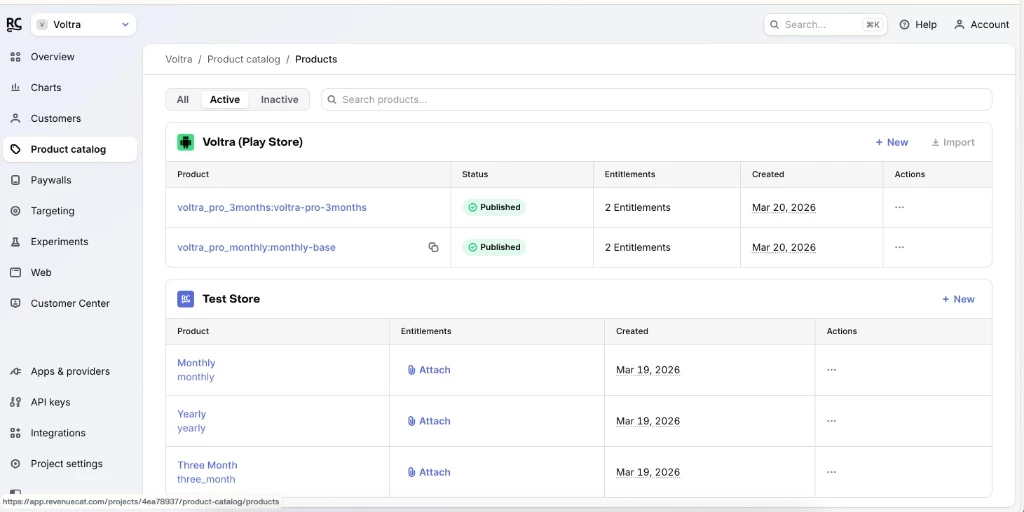
Task: Click the Integrations grid icon
Action: 15,434
